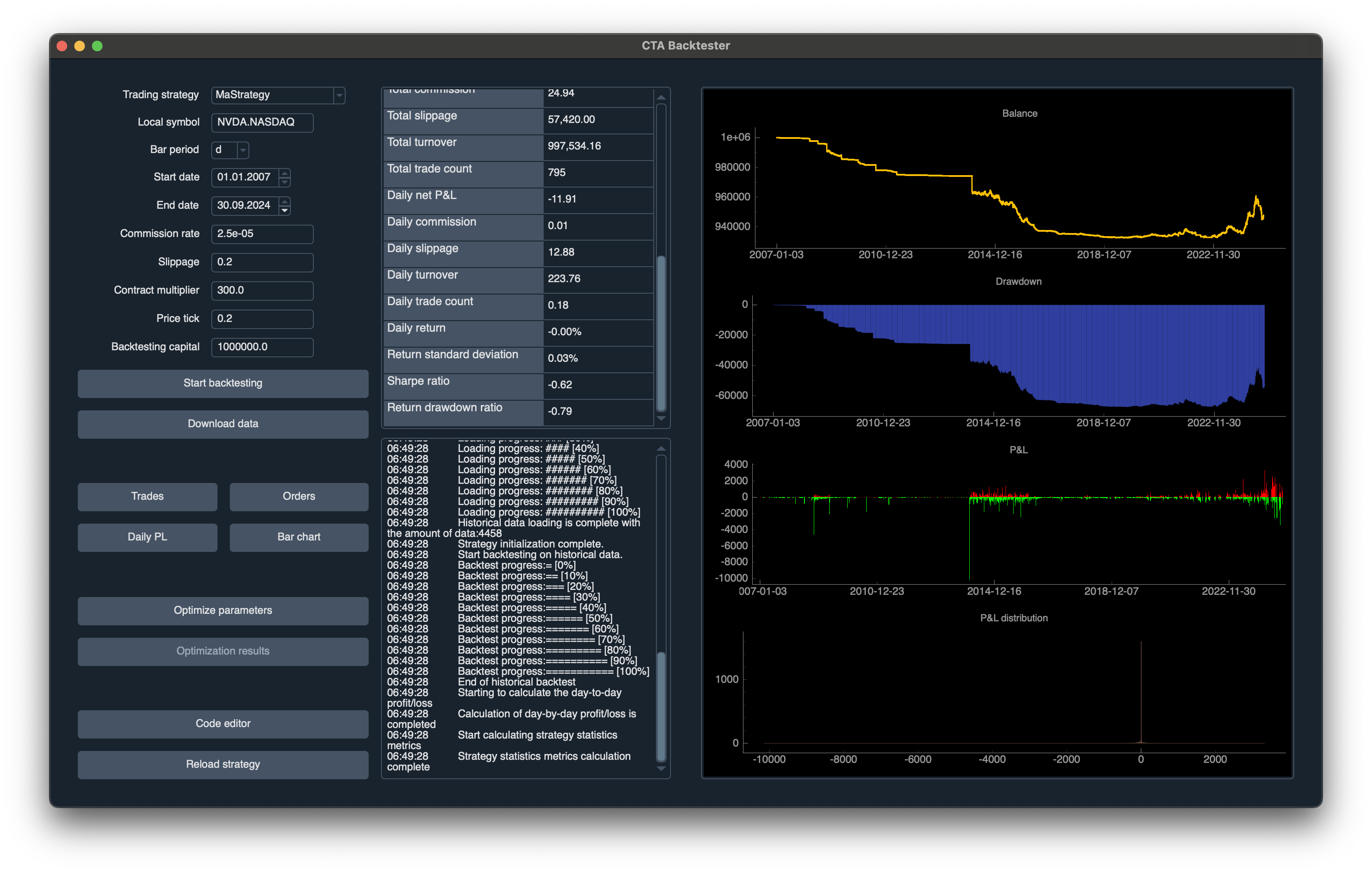The image size is (1372, 873).
Task: Increment Start date with up arrow
Action: tap(284, 173)
